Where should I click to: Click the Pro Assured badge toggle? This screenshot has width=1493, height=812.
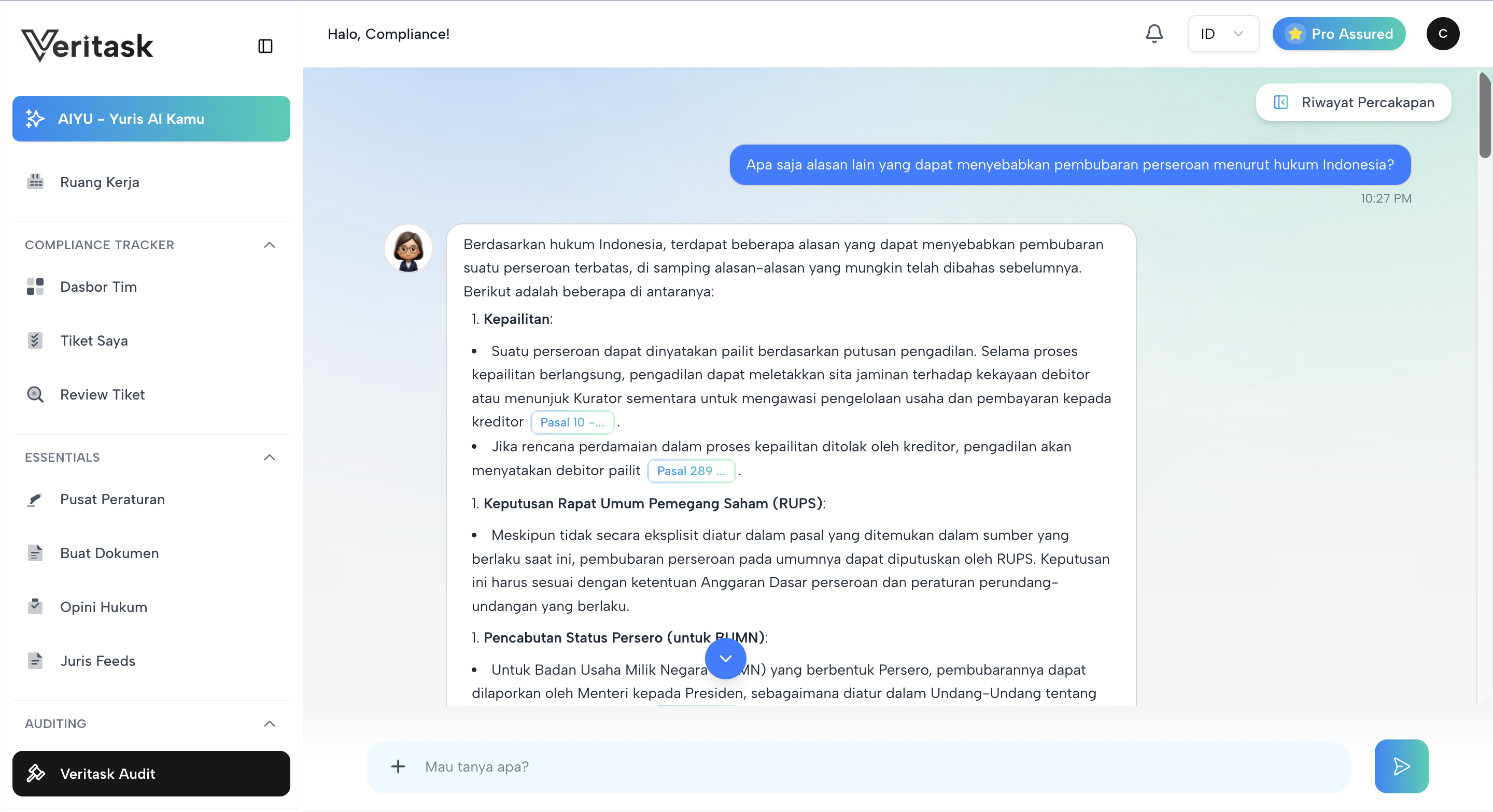pyautogui.click(x=1339, y=33)
